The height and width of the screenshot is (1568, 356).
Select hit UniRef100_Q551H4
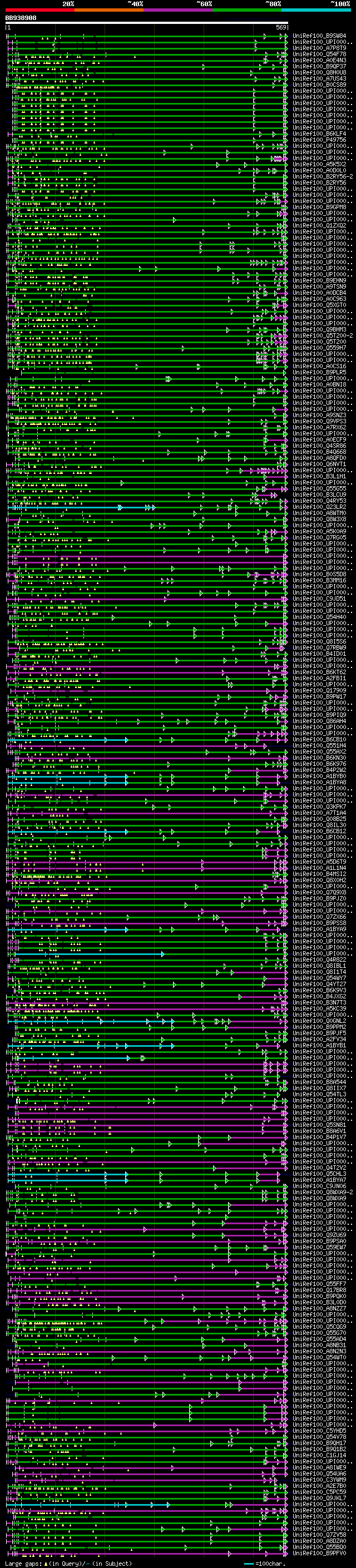point(319,746)
